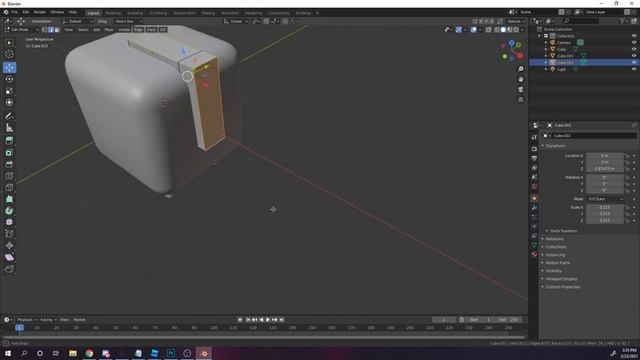640x360 pixels.
Task: Switch to wireframe viewport shading
Action: 497,30
